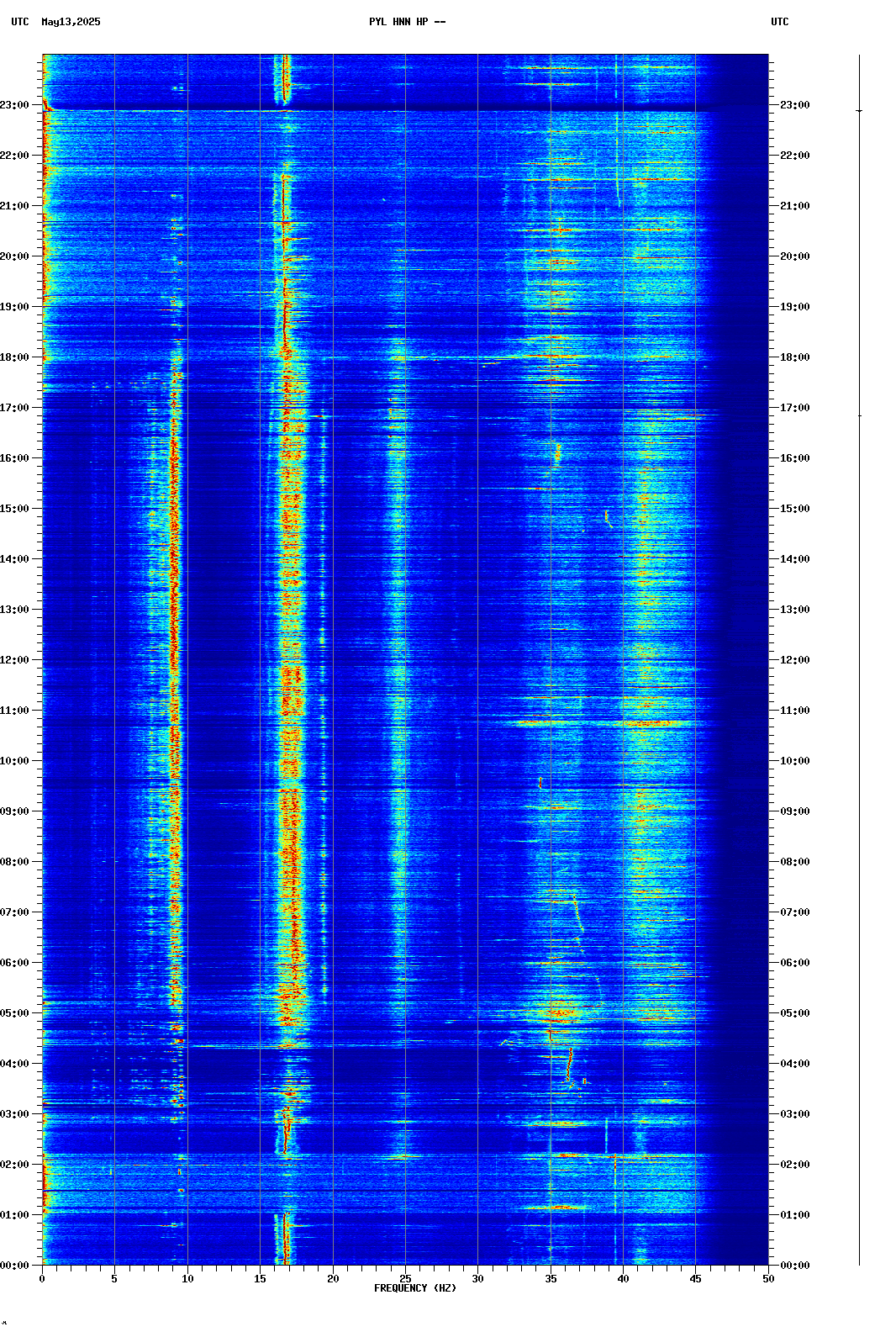The image size is (896, 1332).
Task: Click 00:00 on the right time axis
Action: click(795, 1266)
